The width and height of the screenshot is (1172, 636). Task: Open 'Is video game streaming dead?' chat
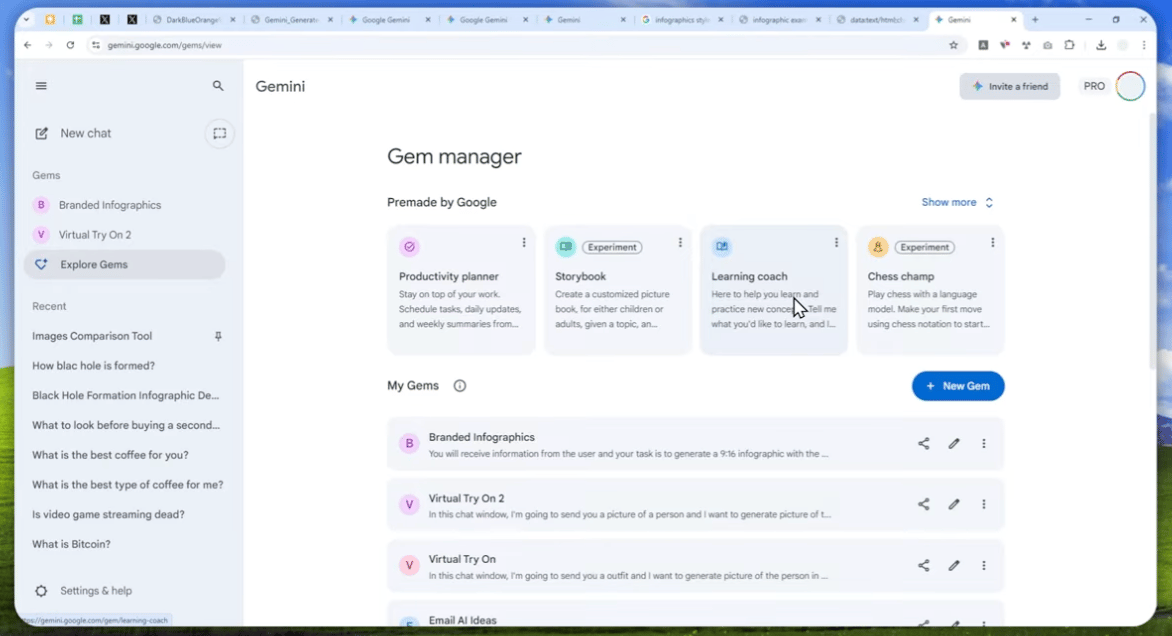click(108, 514)
